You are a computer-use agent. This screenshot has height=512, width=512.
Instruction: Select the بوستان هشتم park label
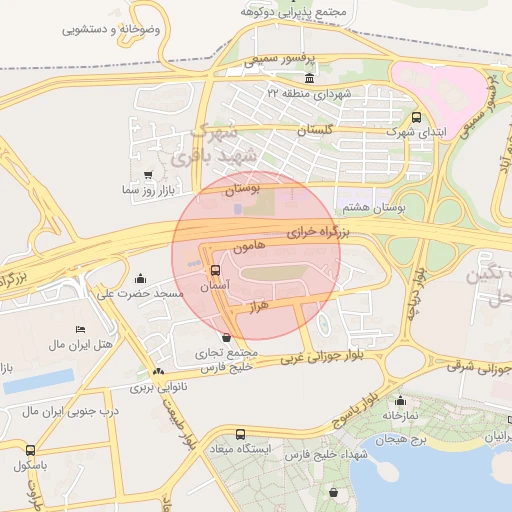(374, 208)
